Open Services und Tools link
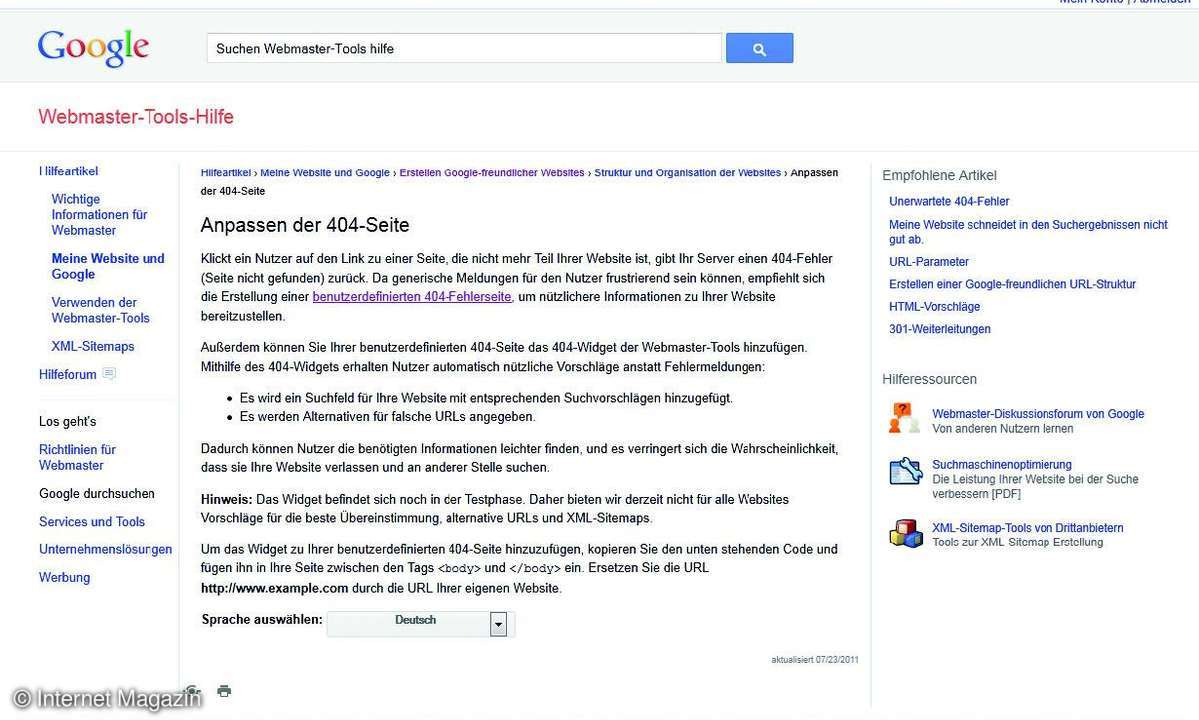 pyautogui.click(x=92, y=521)
